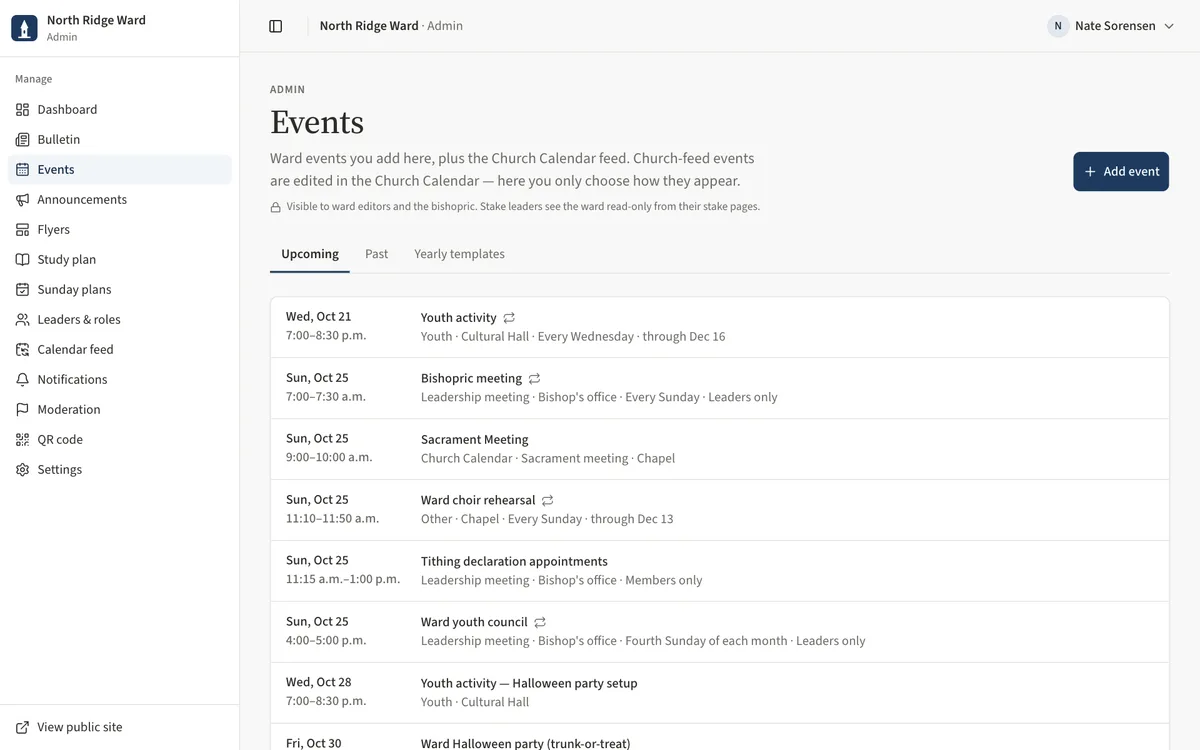This screenshot has width=1200, height=750.
Task: Click the recurring icon beside Ward youth council
Action: 540,623
